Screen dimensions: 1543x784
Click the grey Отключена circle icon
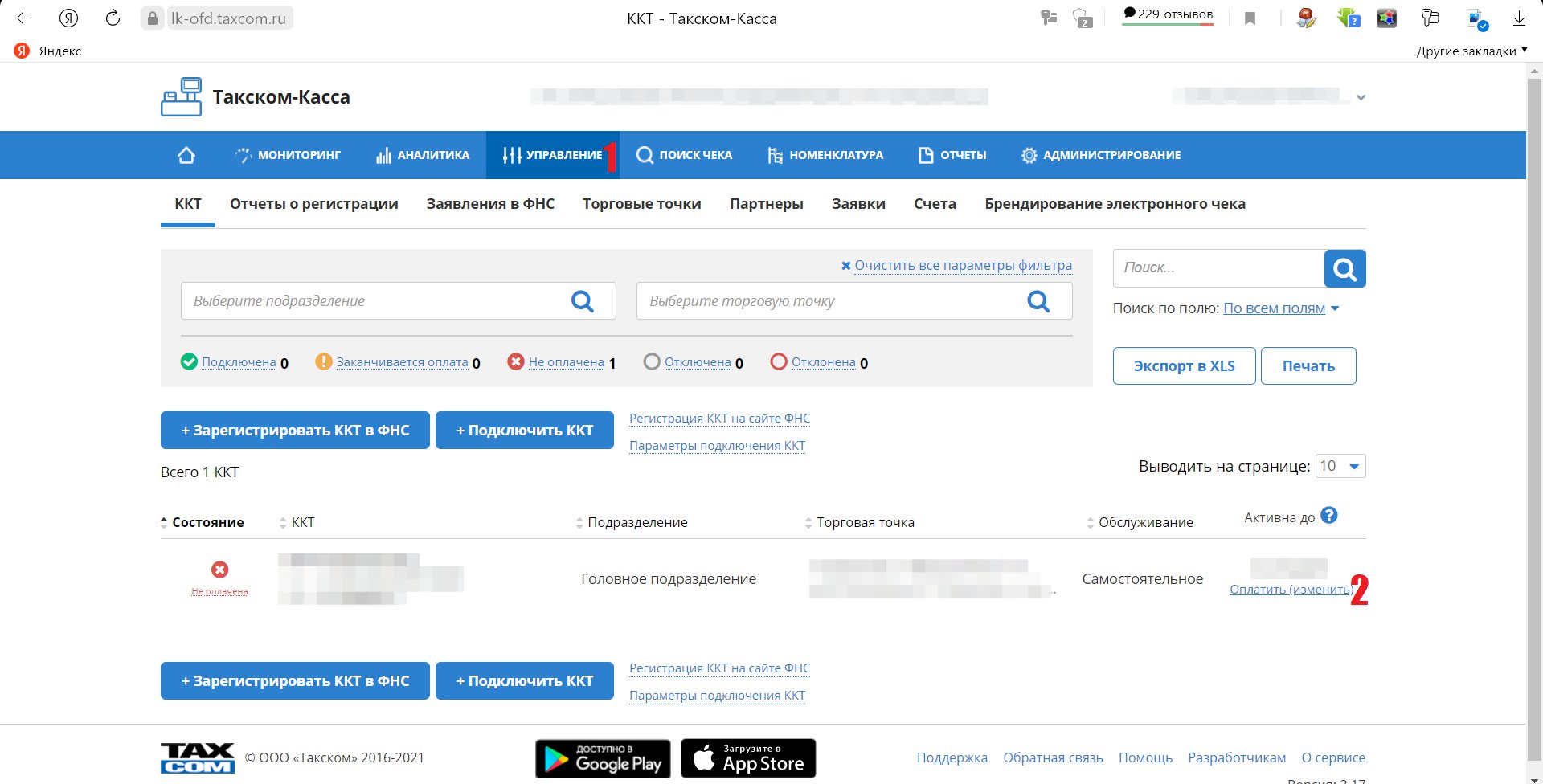(x=652, y=361)
